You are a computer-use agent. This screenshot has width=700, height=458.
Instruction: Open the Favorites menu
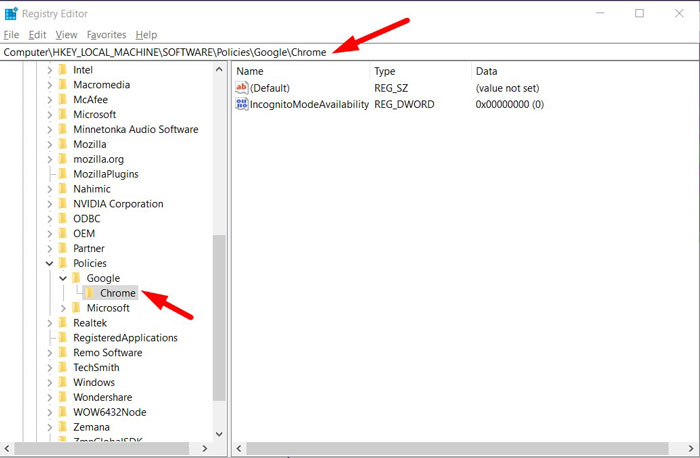click(106, 35)
